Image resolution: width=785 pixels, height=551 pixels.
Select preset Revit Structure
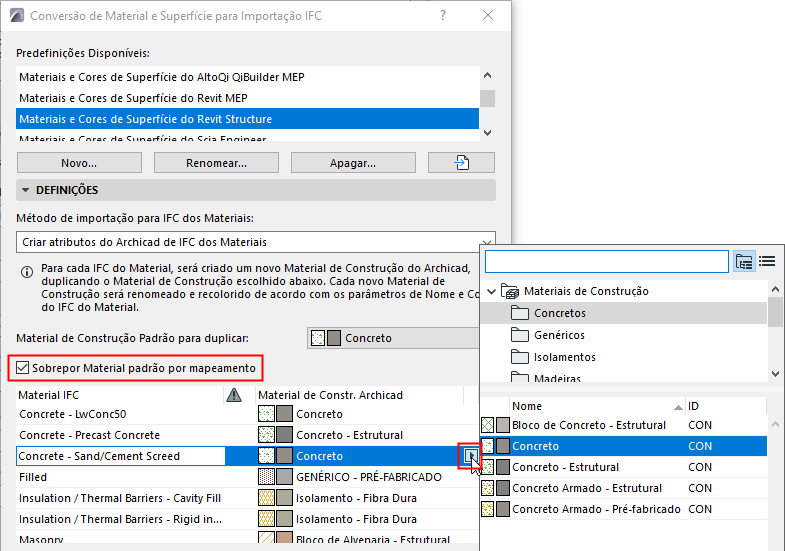247,119
